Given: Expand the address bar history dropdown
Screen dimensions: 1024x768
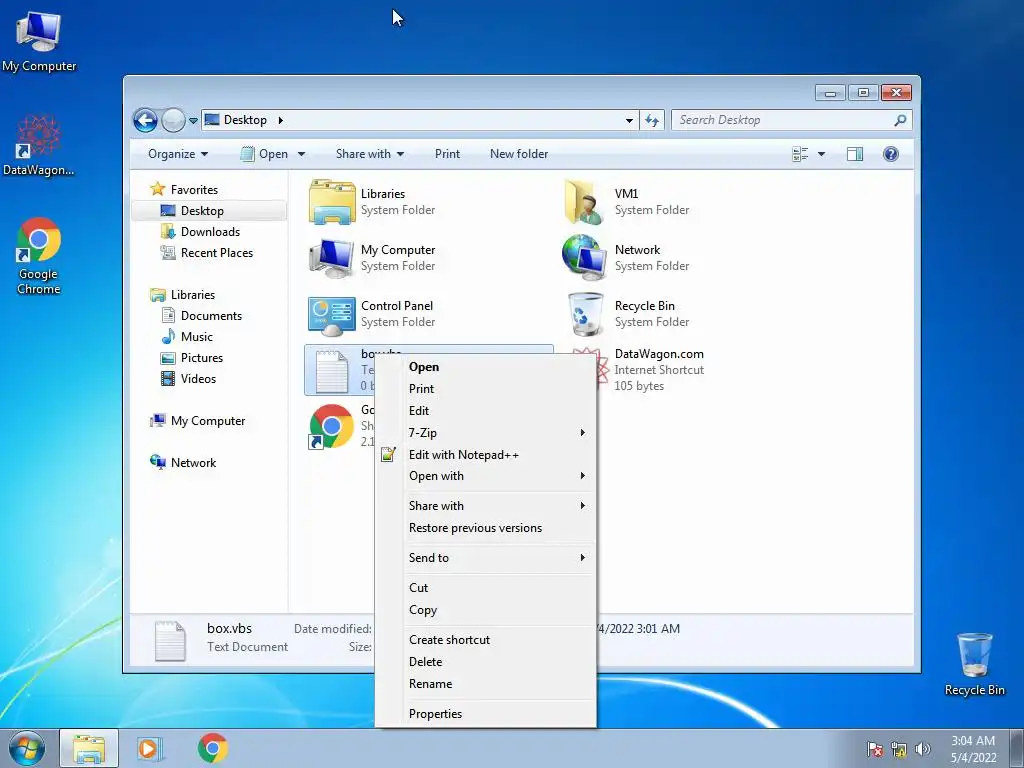Looking at the screenshot, I should pos(629,120).
